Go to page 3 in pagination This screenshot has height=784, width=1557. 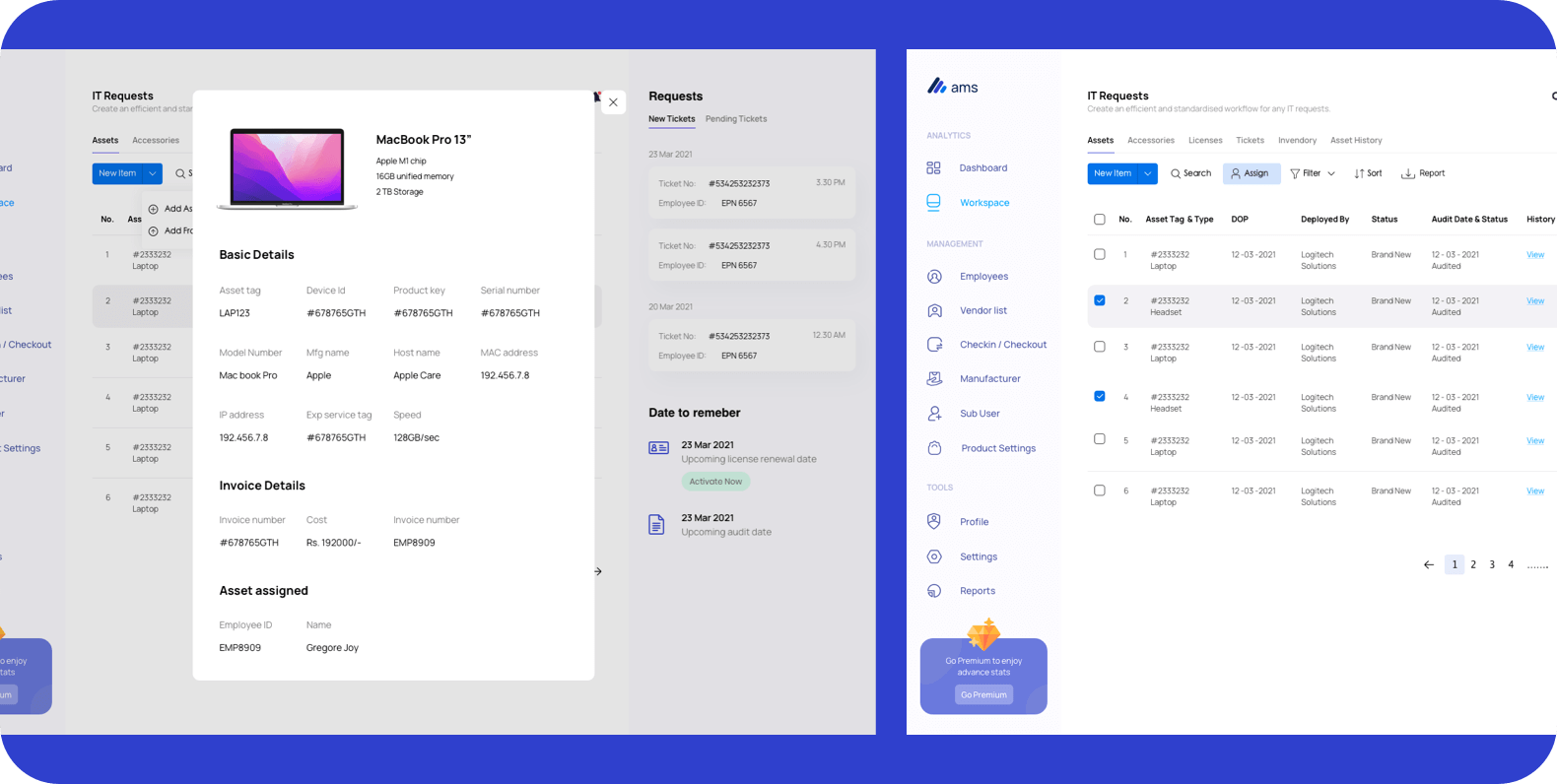(1492, 565)
